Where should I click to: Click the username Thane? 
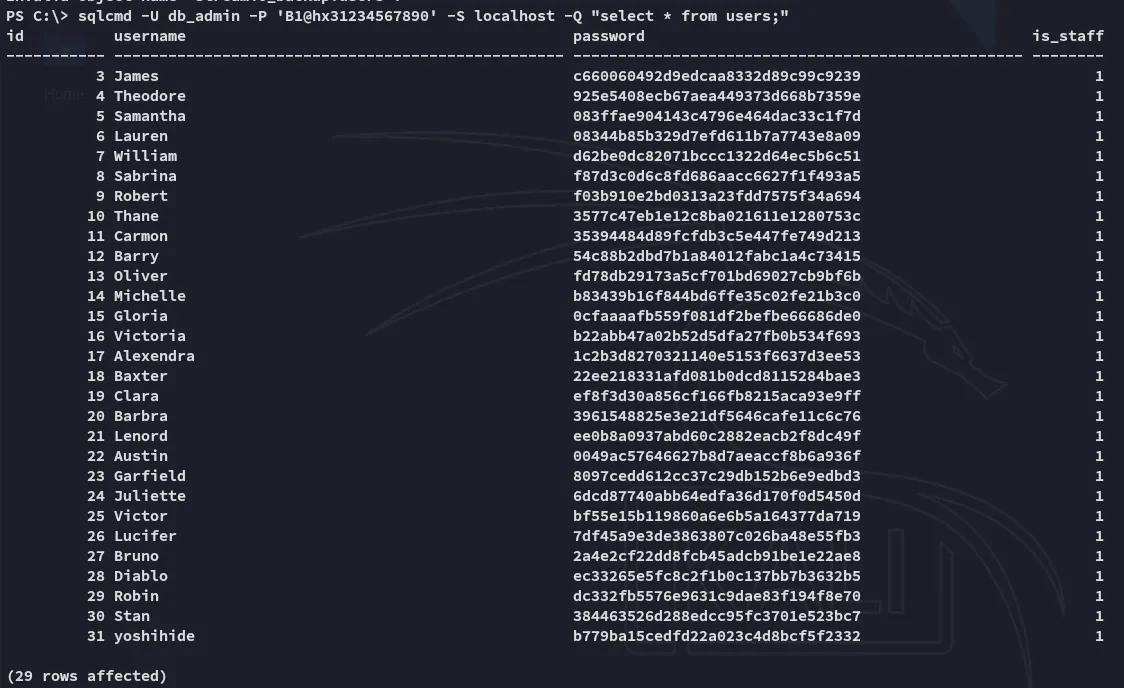(136, 216)
